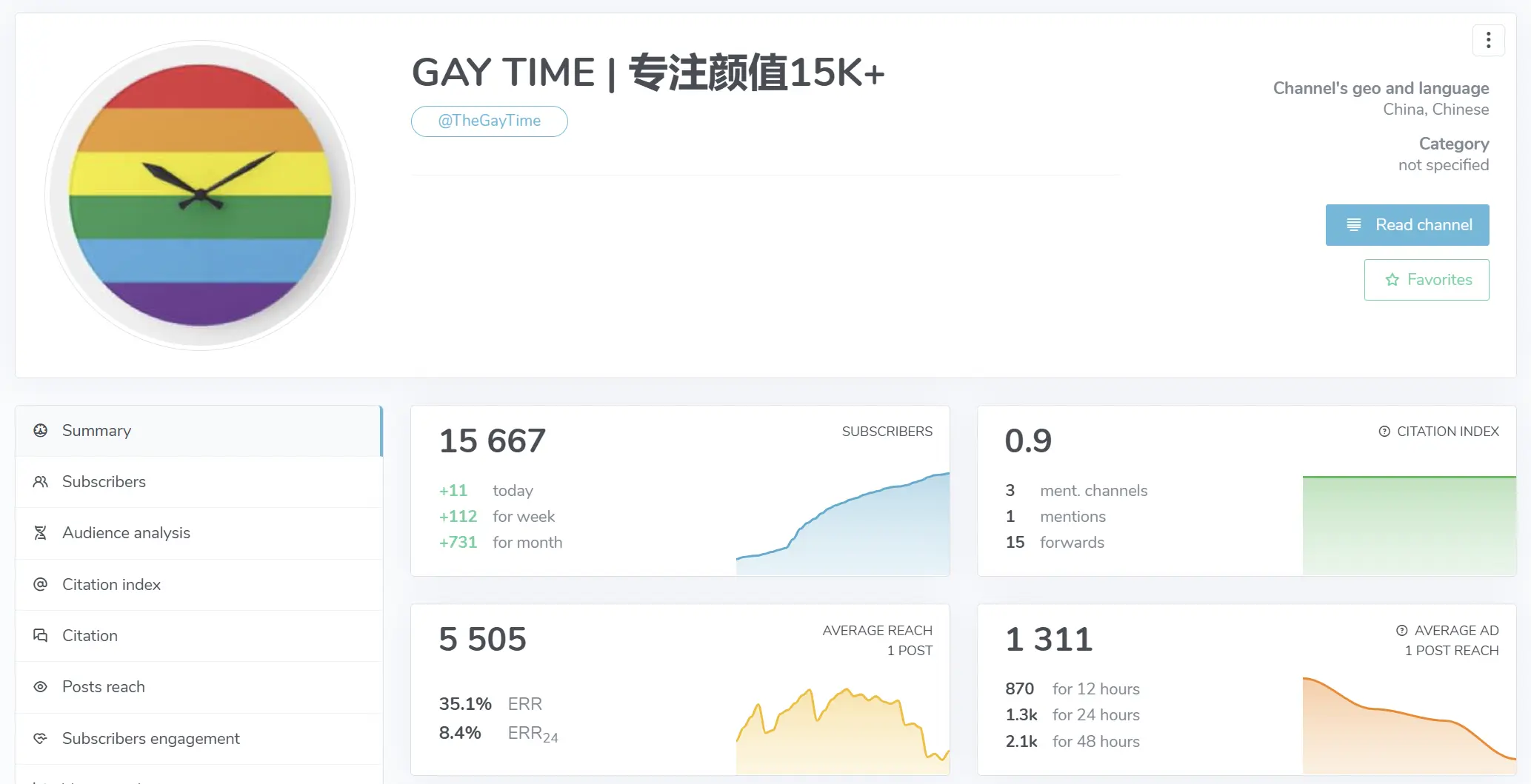
Task: Open the @TheGayTime channel link
Action: [x=489, y=121]
